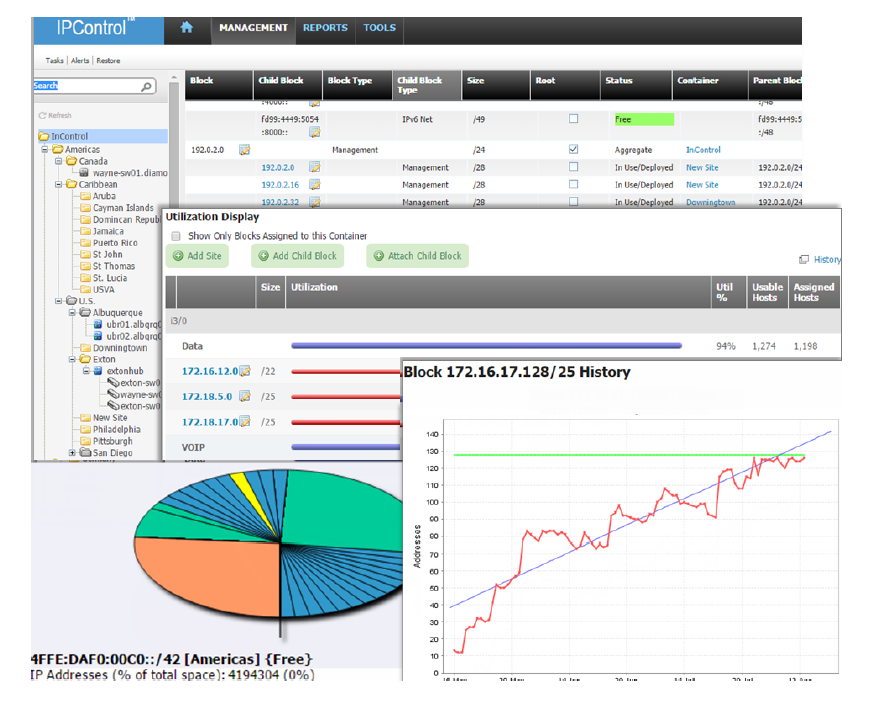
Task: Check Root checkbox in the Free IPv6 row
Action: click(x=573, y=119)
